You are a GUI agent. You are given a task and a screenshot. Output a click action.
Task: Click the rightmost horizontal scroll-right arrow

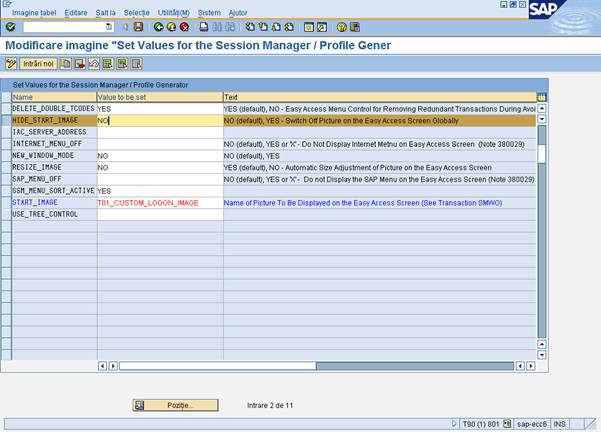pos(530,366)
